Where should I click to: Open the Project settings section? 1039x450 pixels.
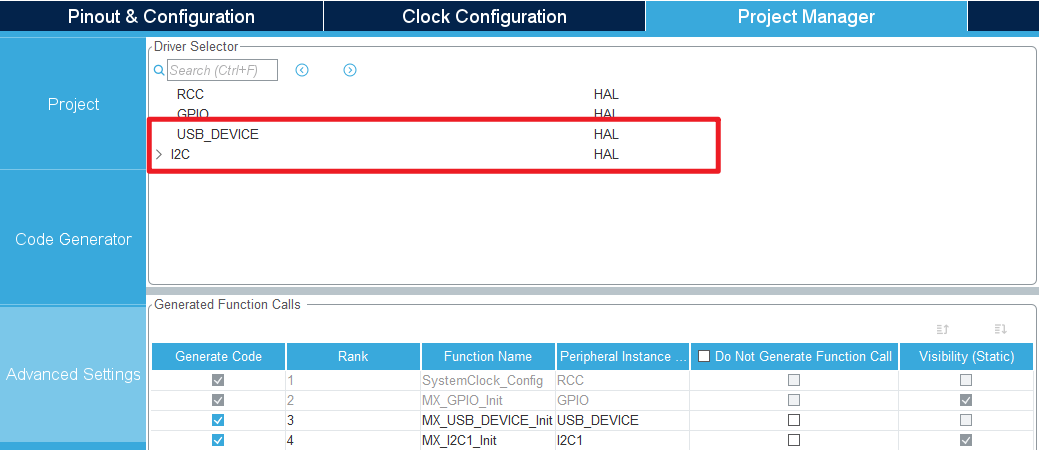tap(73, 104)
